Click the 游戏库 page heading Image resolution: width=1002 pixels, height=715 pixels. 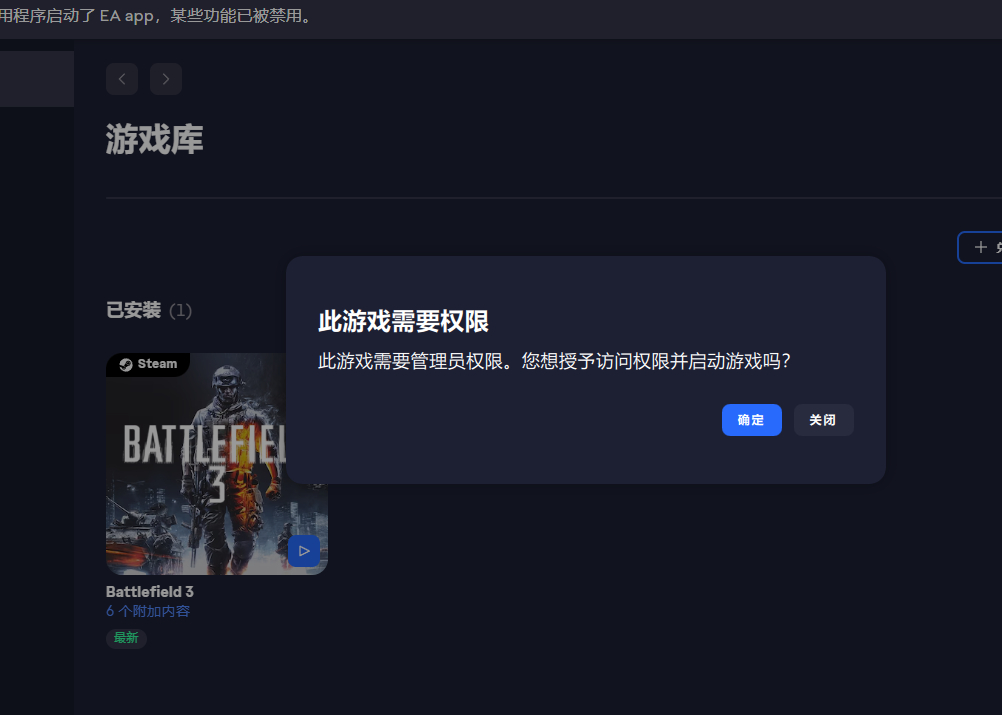point(155,139)
